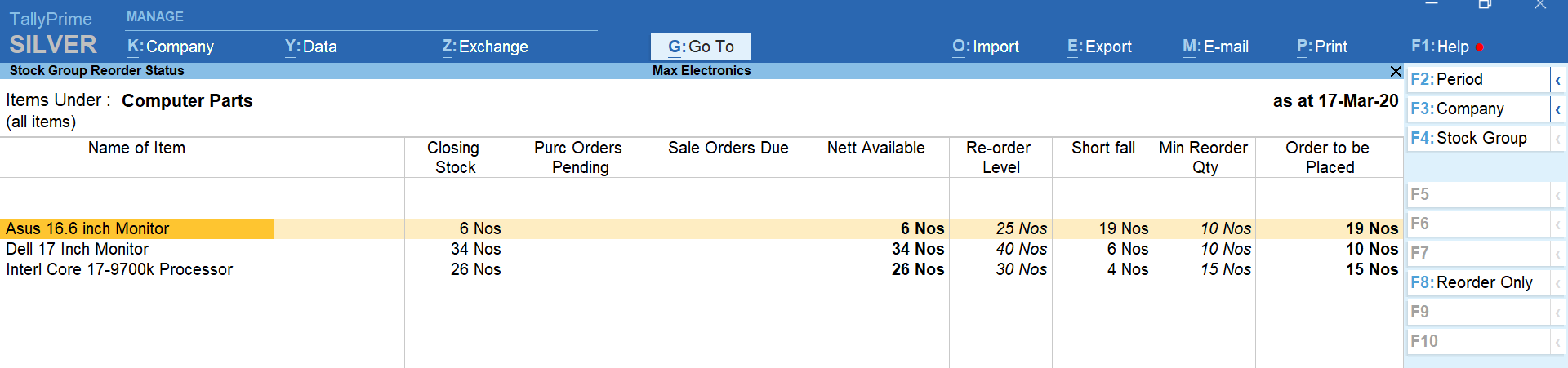Click the disabled F7 button
The height and width of the screenshot is (368, 1568).
coord(1478,253)
